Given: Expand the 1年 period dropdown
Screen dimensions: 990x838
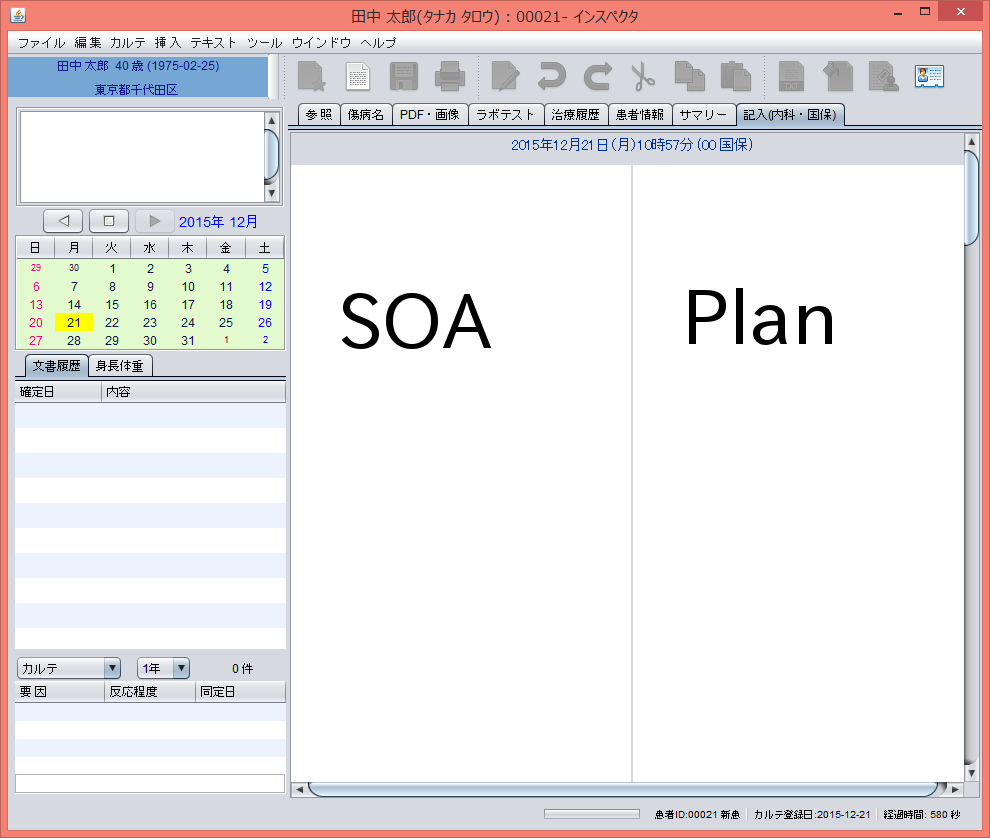Looking at the screenshot, I should pyautogui.click(x=163, y=668).
